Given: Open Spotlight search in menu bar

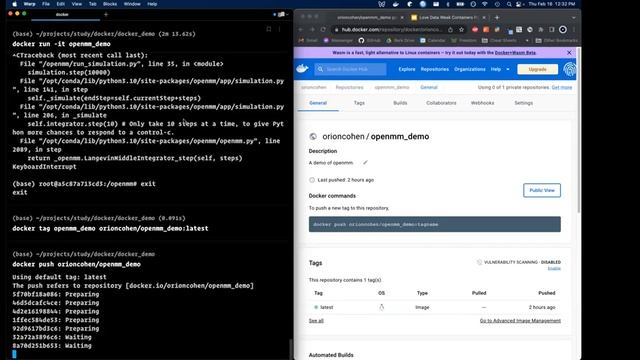Looking at the screenshot, I should pos(509,4).
